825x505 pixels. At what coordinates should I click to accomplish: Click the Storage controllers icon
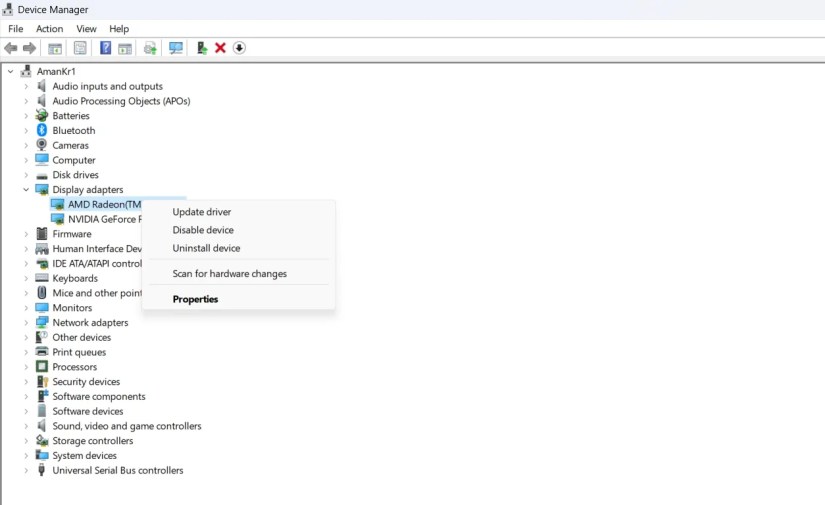(x=42, y=440)
